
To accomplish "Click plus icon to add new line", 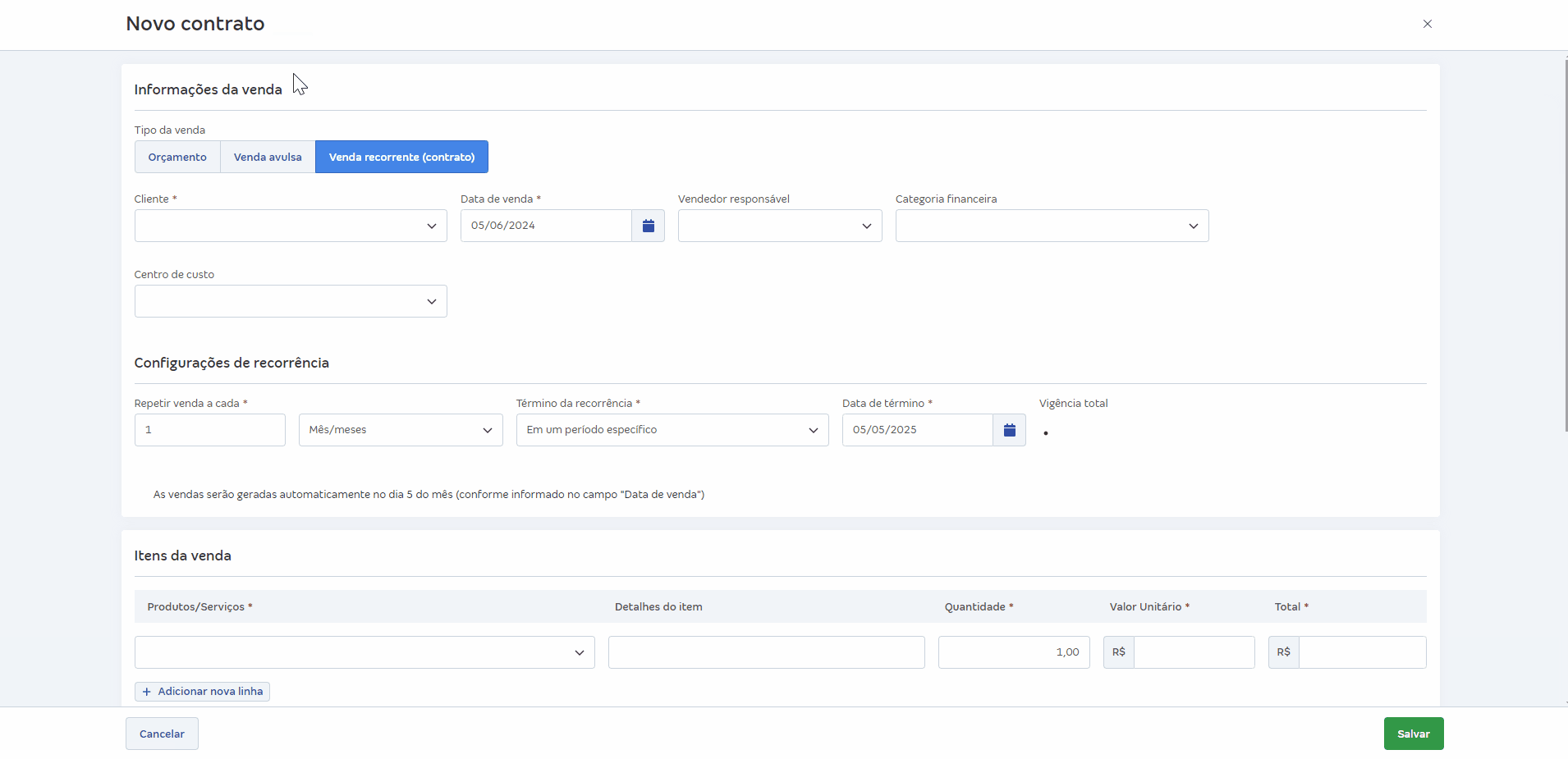I will click(x=147, y=692).
